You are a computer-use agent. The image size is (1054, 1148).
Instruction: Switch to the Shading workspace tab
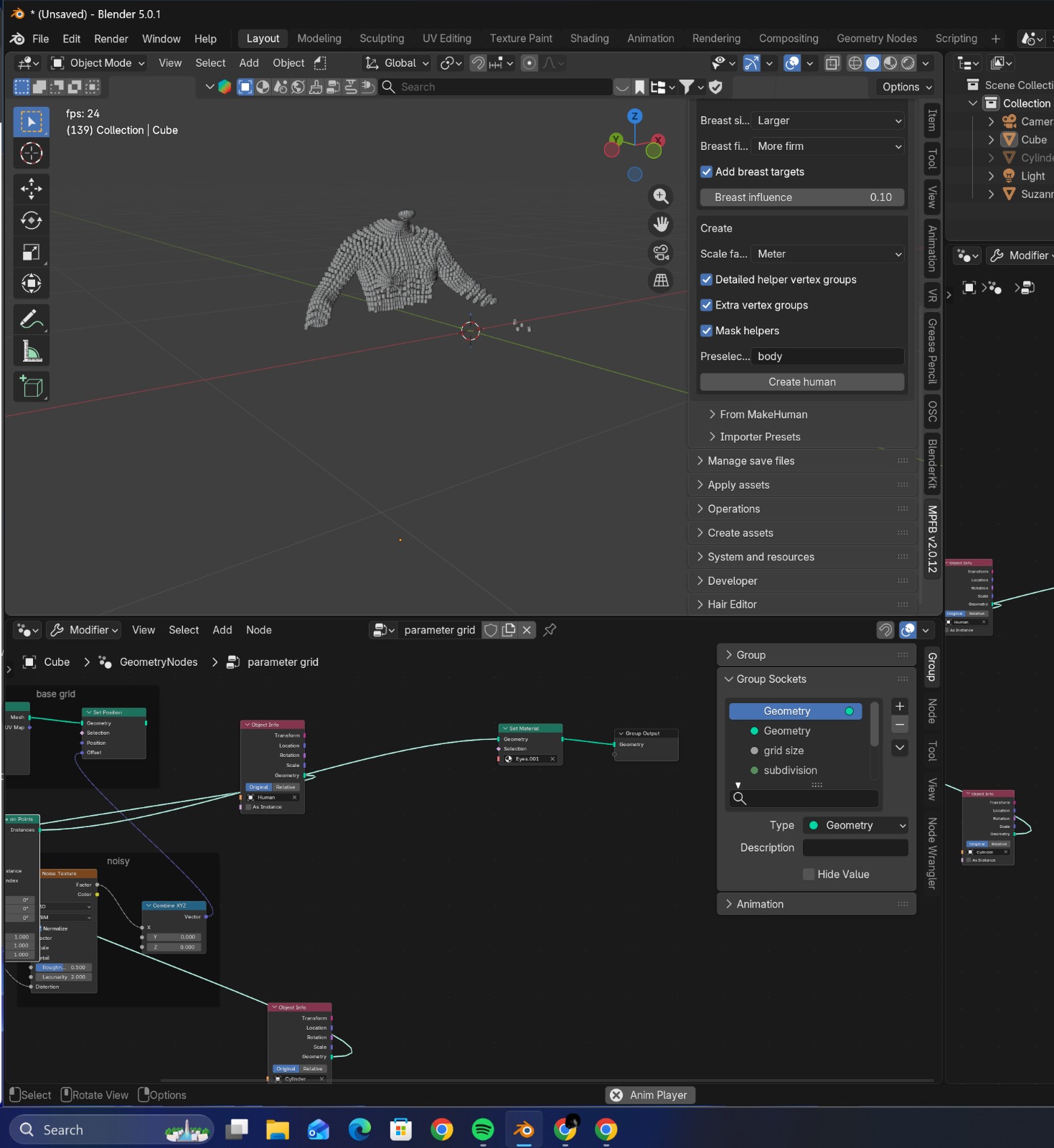(x=589, y=39)
